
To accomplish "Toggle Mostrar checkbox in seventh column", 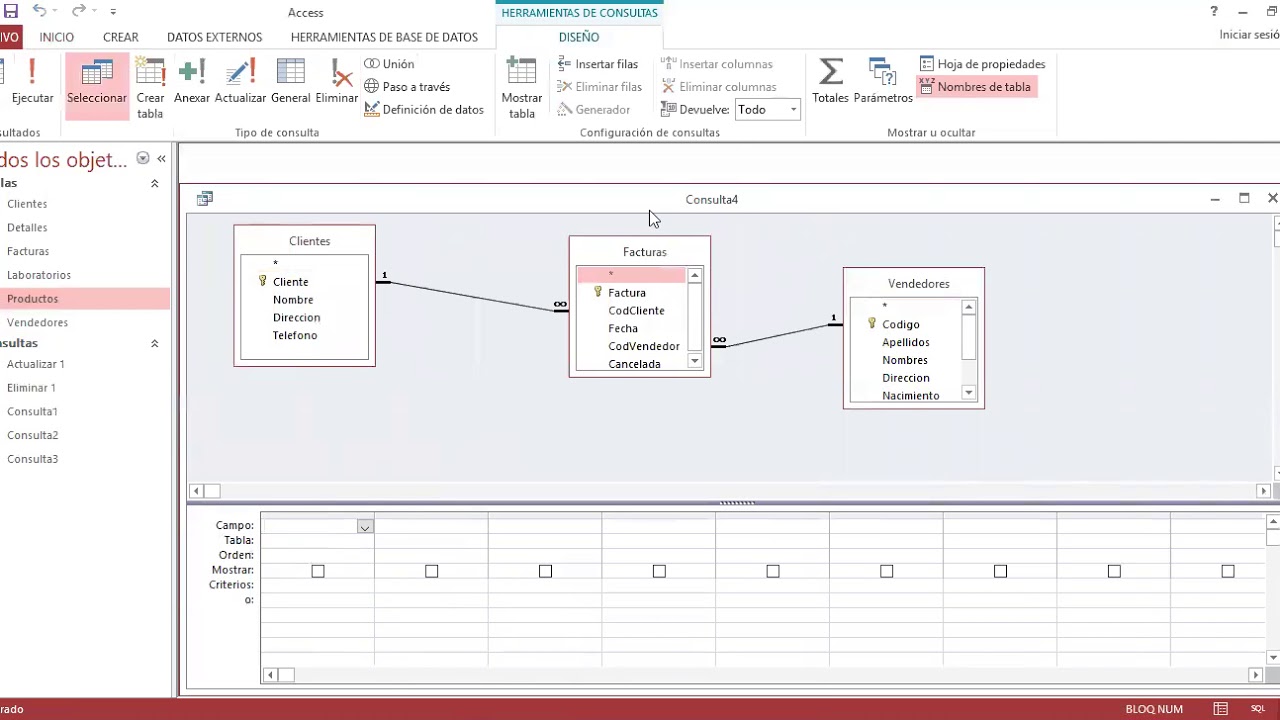I will (x=1000, y=571).
